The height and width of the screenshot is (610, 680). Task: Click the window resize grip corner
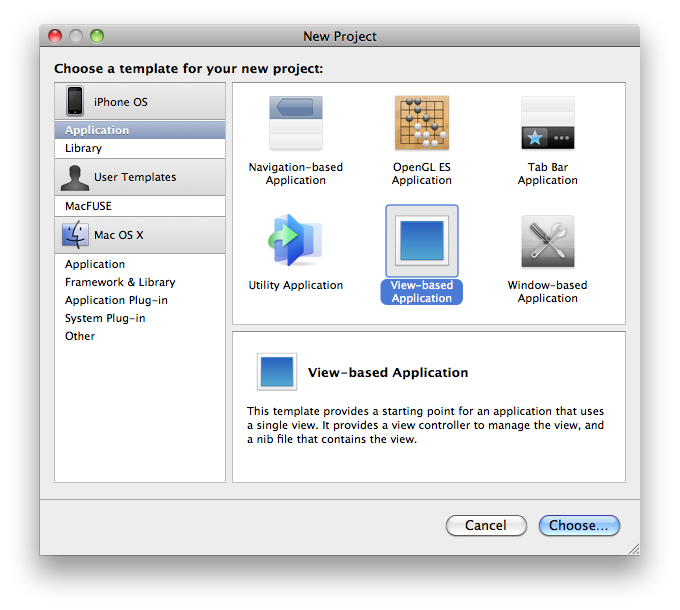click(x=634, y=549)
